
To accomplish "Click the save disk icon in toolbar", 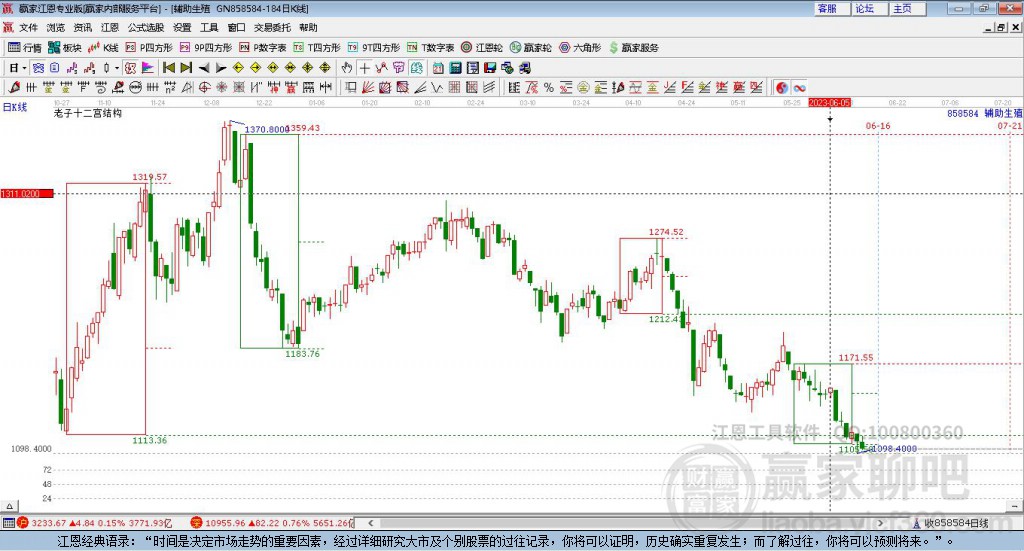I will [490, 68].
